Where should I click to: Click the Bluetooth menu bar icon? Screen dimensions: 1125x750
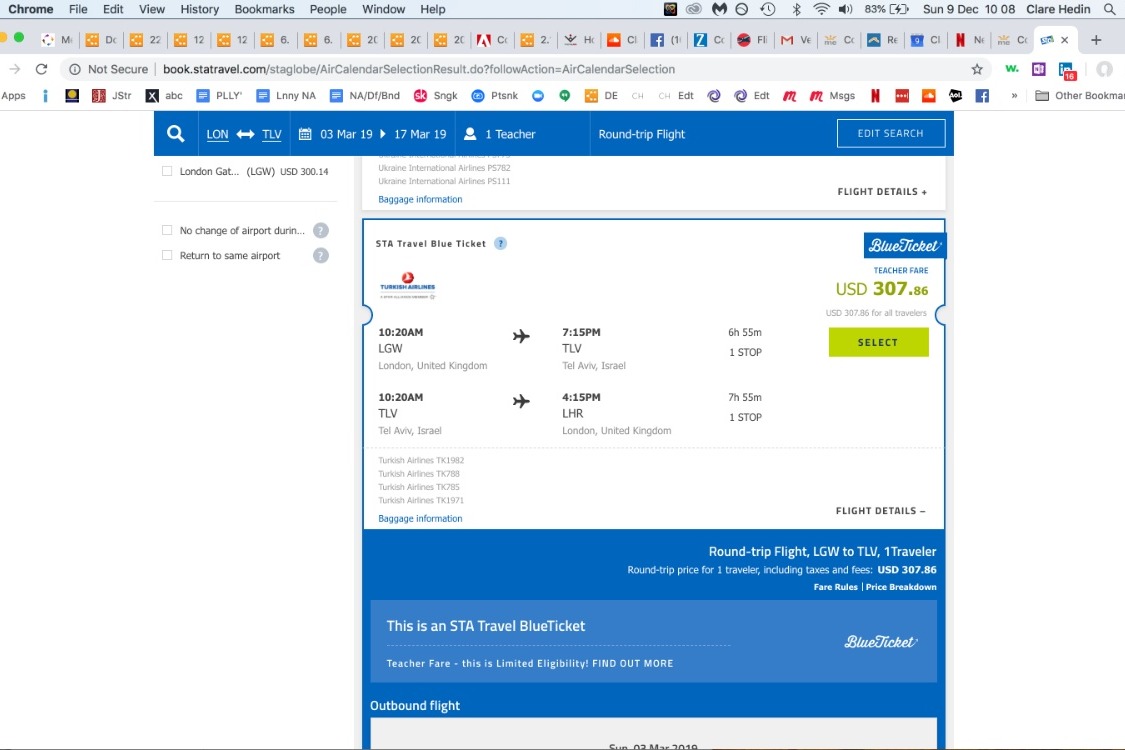click(x=796, y=9)
